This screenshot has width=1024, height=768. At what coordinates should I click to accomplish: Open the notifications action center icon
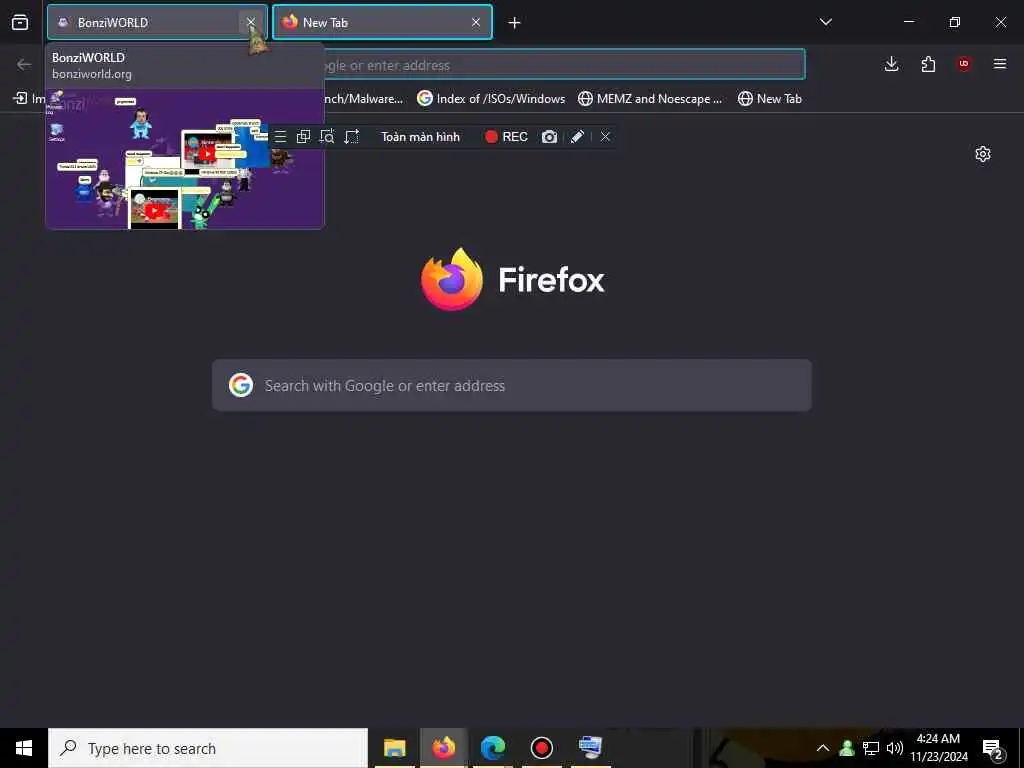(993, 748)
